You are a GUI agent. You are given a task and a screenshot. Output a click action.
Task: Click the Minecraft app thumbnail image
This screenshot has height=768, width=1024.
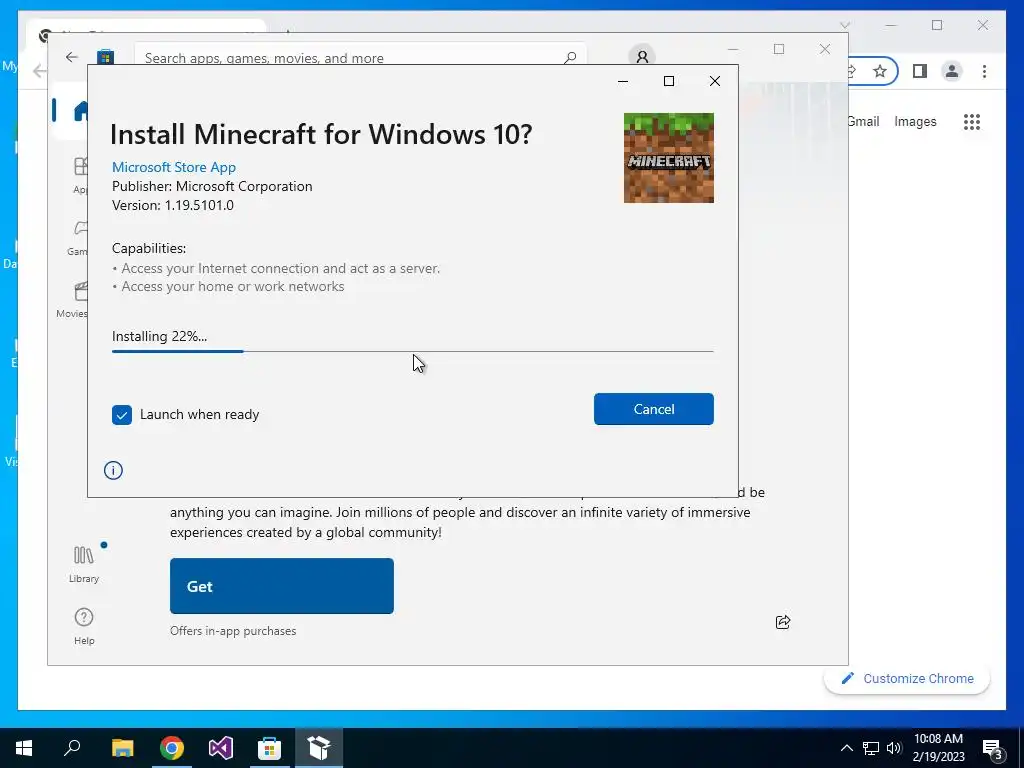pos(668,157)
